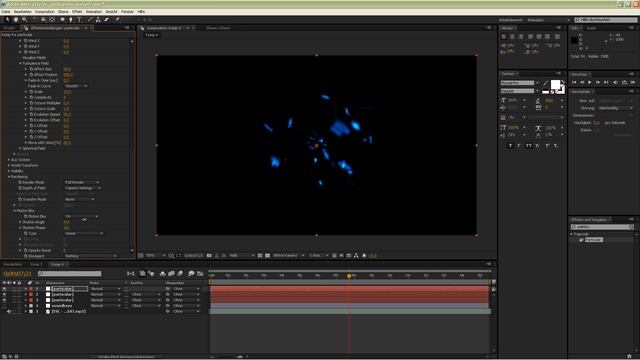Image resolution: width=640 pixels, height=360 pixels.
Task: Open Komposition menu
Action: pyautogui.click(x=44, y=11)
